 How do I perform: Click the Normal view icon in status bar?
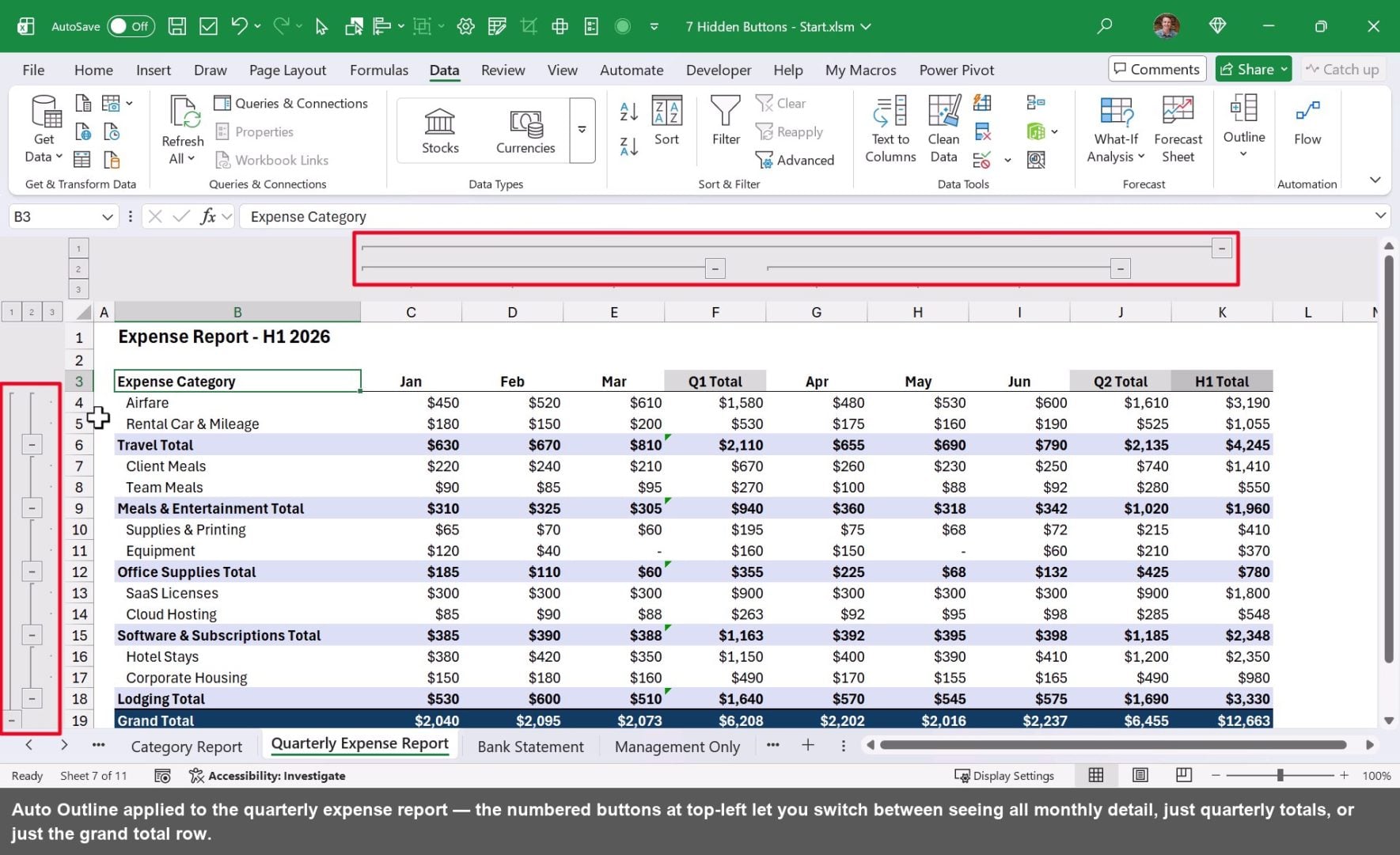(x=1096, y=776)
